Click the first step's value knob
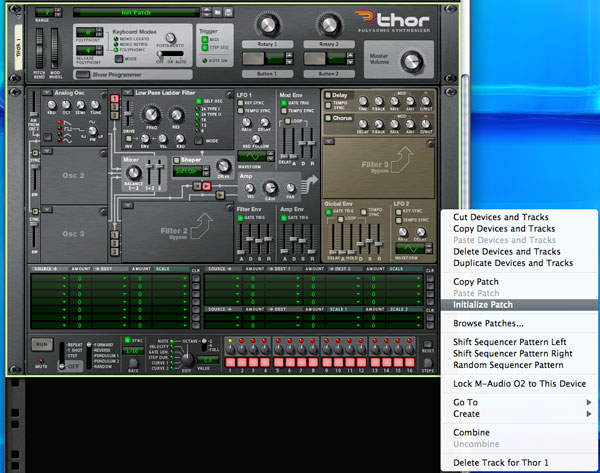 click(230, 349)
